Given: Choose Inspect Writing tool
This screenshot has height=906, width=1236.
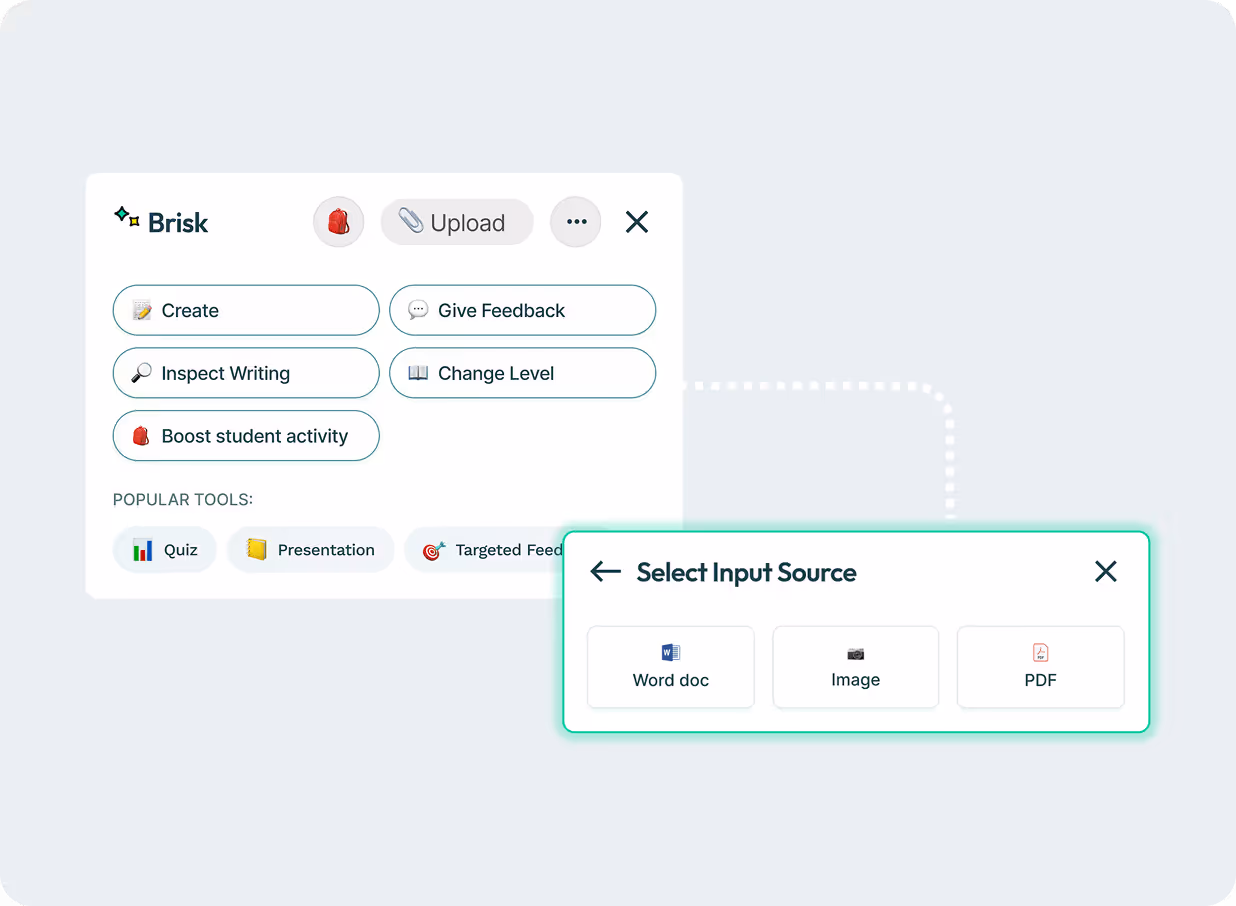Looking at the screenshot, I should coord(246,373).
